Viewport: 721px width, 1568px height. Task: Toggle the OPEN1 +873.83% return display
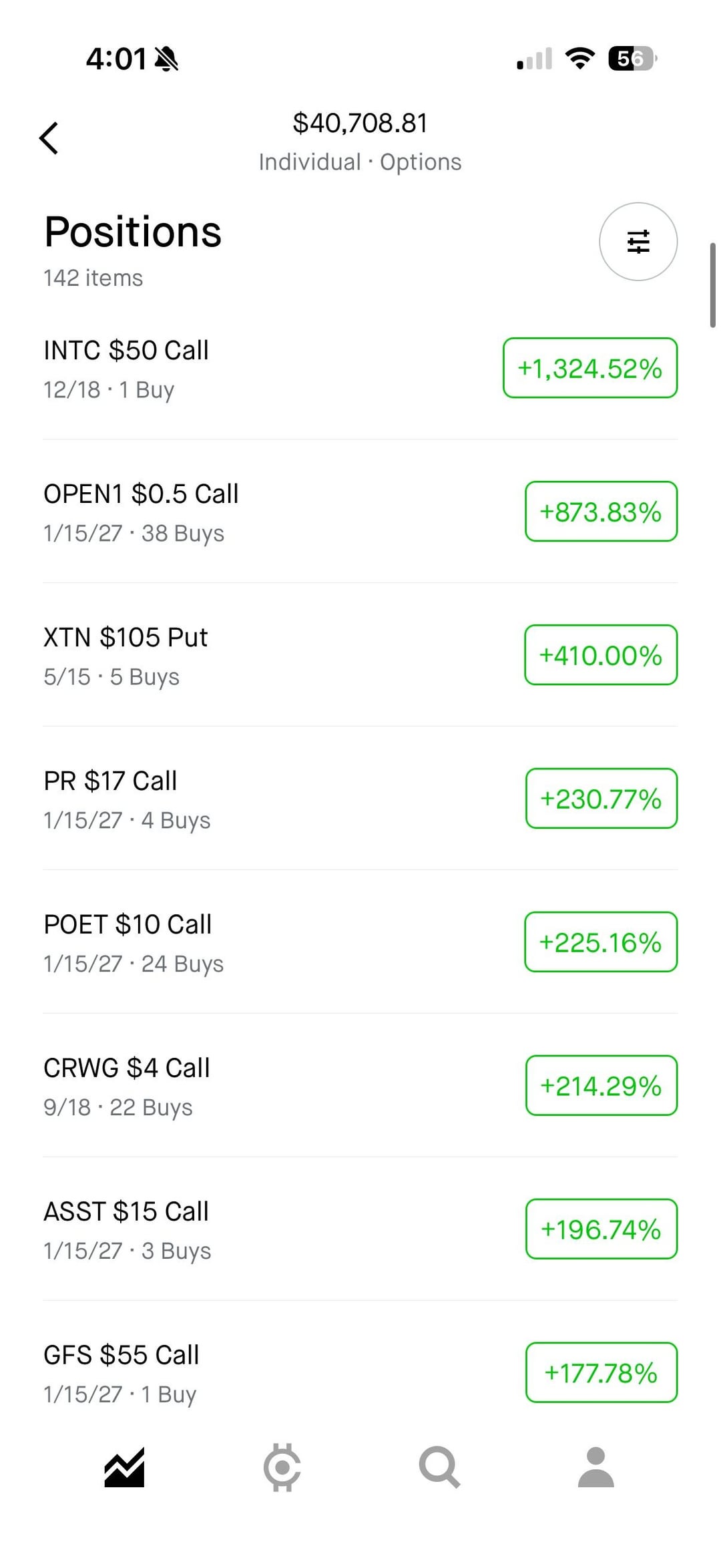coord(601,512)
